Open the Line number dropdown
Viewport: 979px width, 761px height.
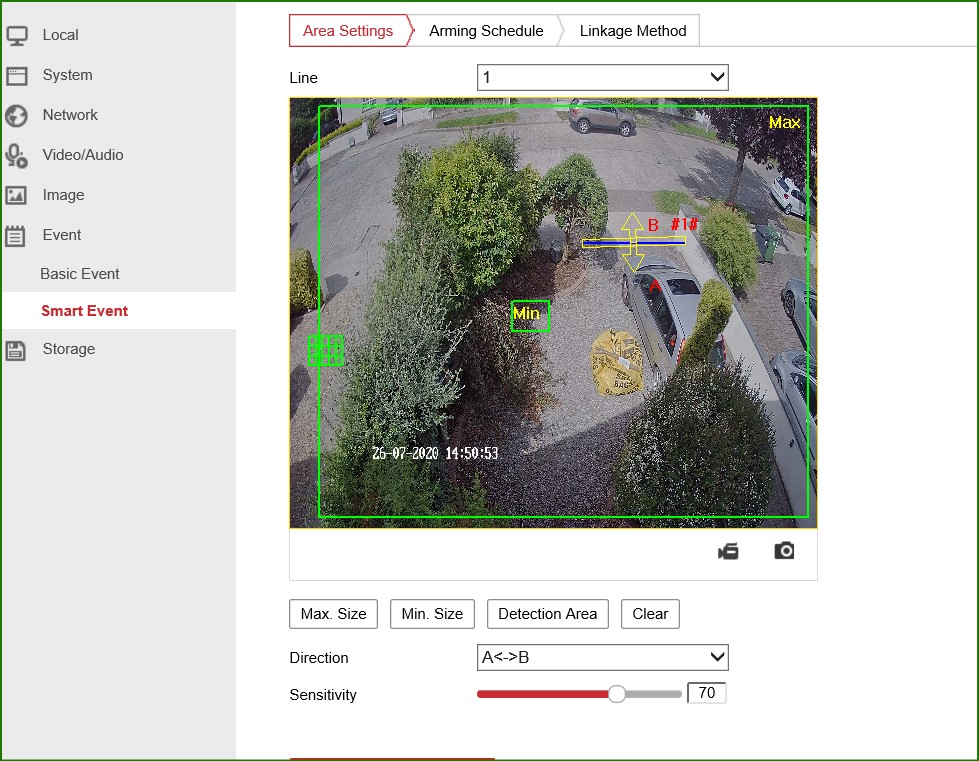pos(602,78)
